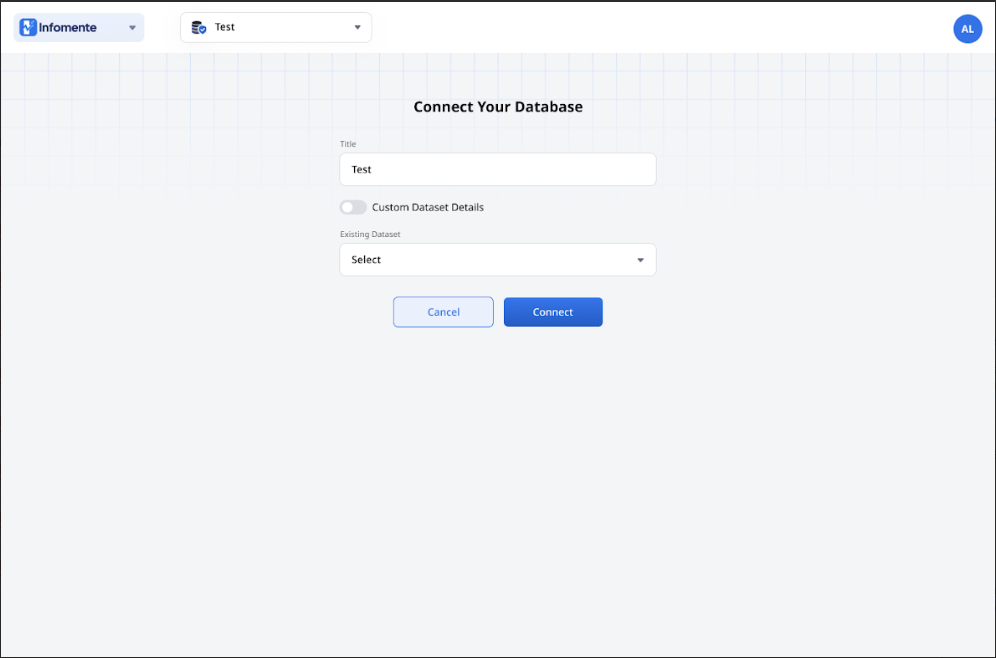The height and width of the screenshot is (658, 996).
Task: Click the database icon beside Test
Action: coord(199,28)
